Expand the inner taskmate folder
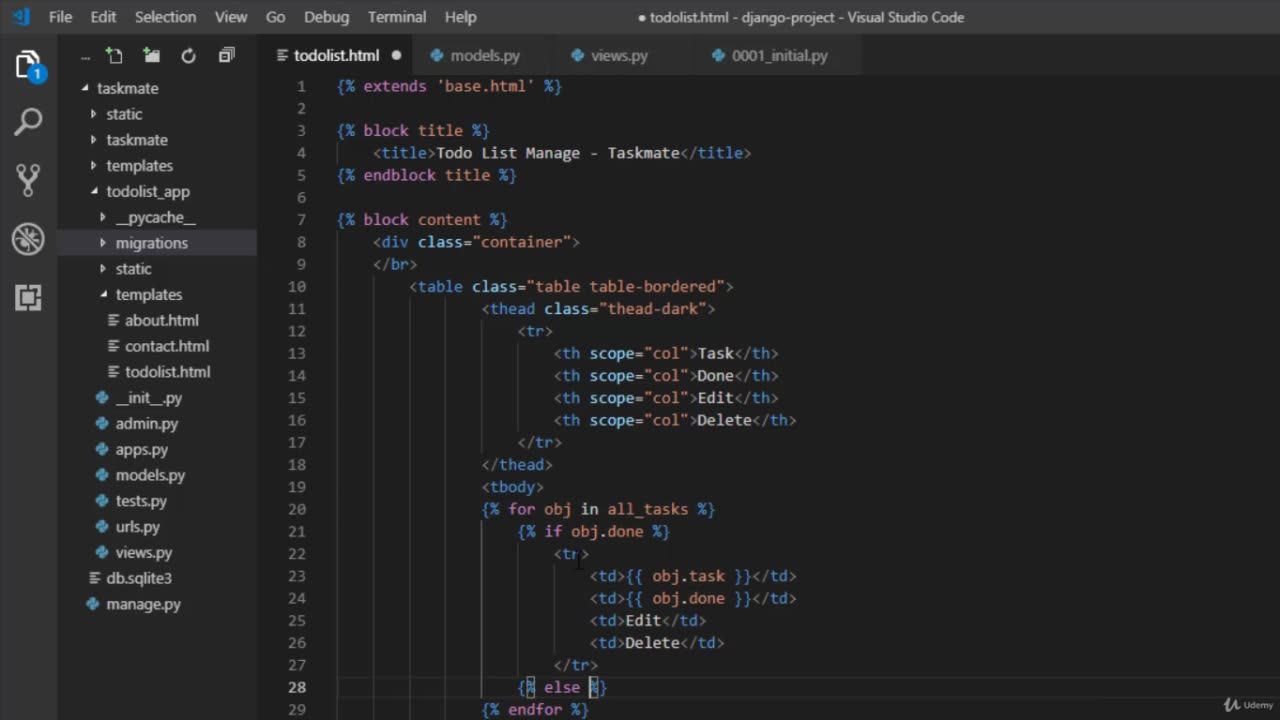This screenshot has height=720, width=1280. click(x=94, y=140)
